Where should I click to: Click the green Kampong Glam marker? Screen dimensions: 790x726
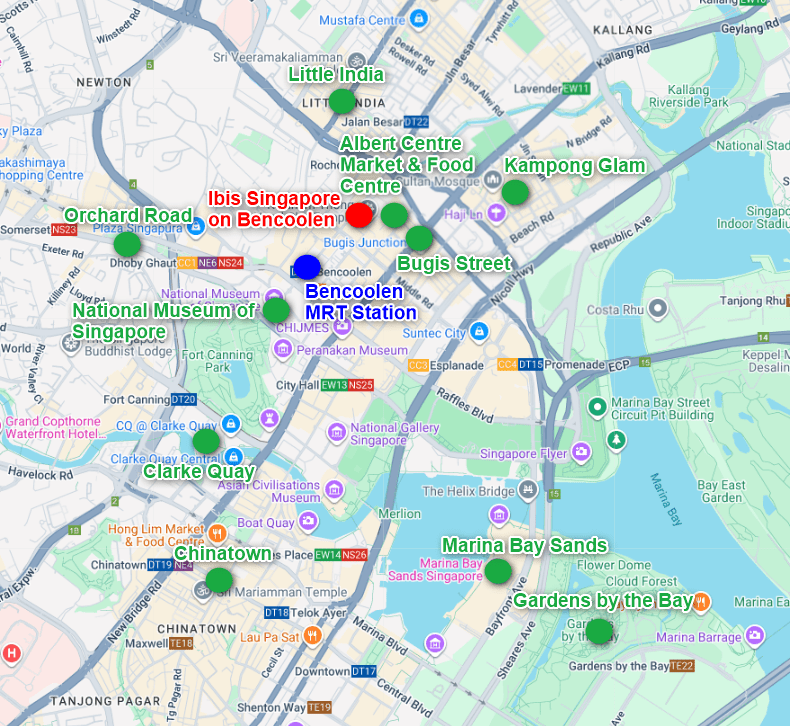515,192
